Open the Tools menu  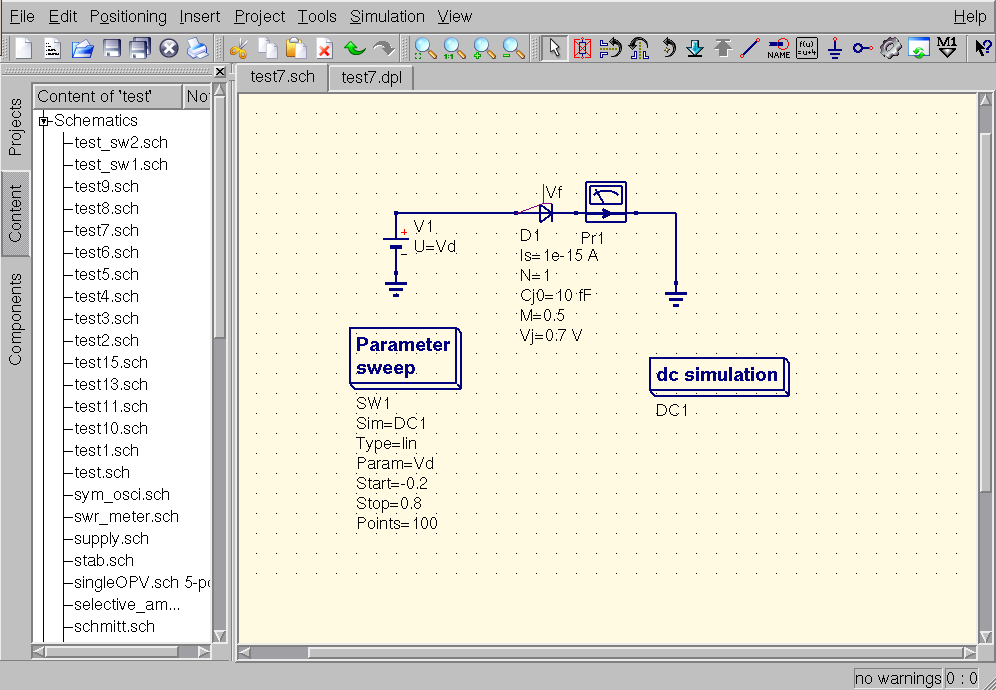(317, 17)
